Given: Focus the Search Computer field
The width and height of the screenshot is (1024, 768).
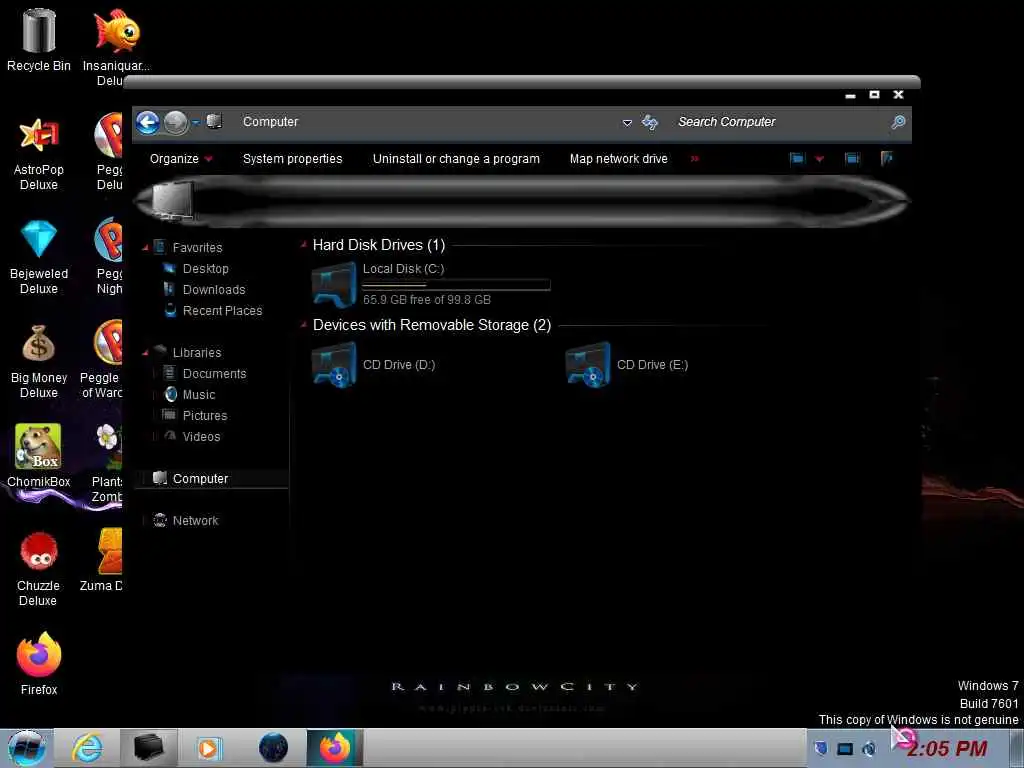Looking at the screenshot, I should click(780, 122).
